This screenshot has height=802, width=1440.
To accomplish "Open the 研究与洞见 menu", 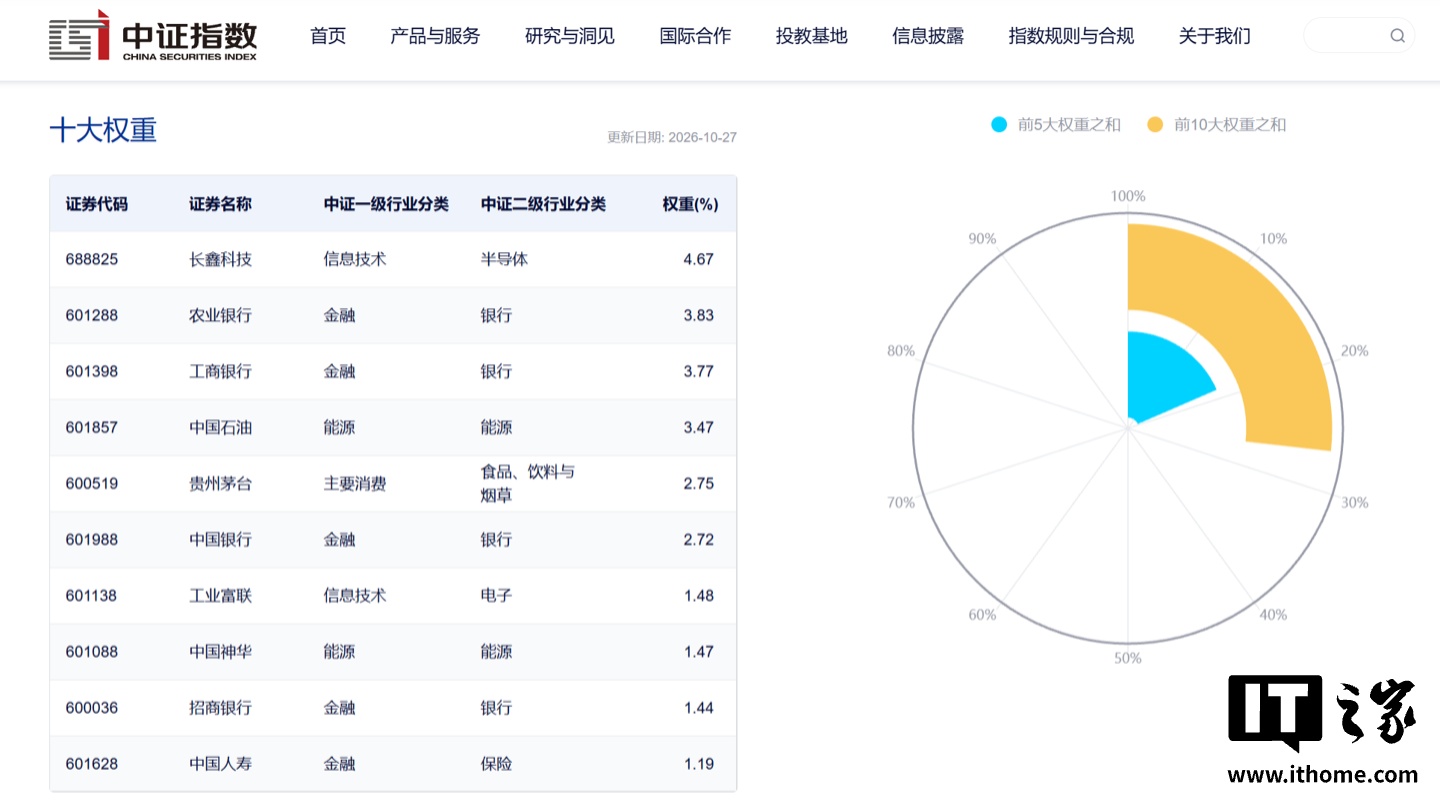I will [x=570, y=36].
